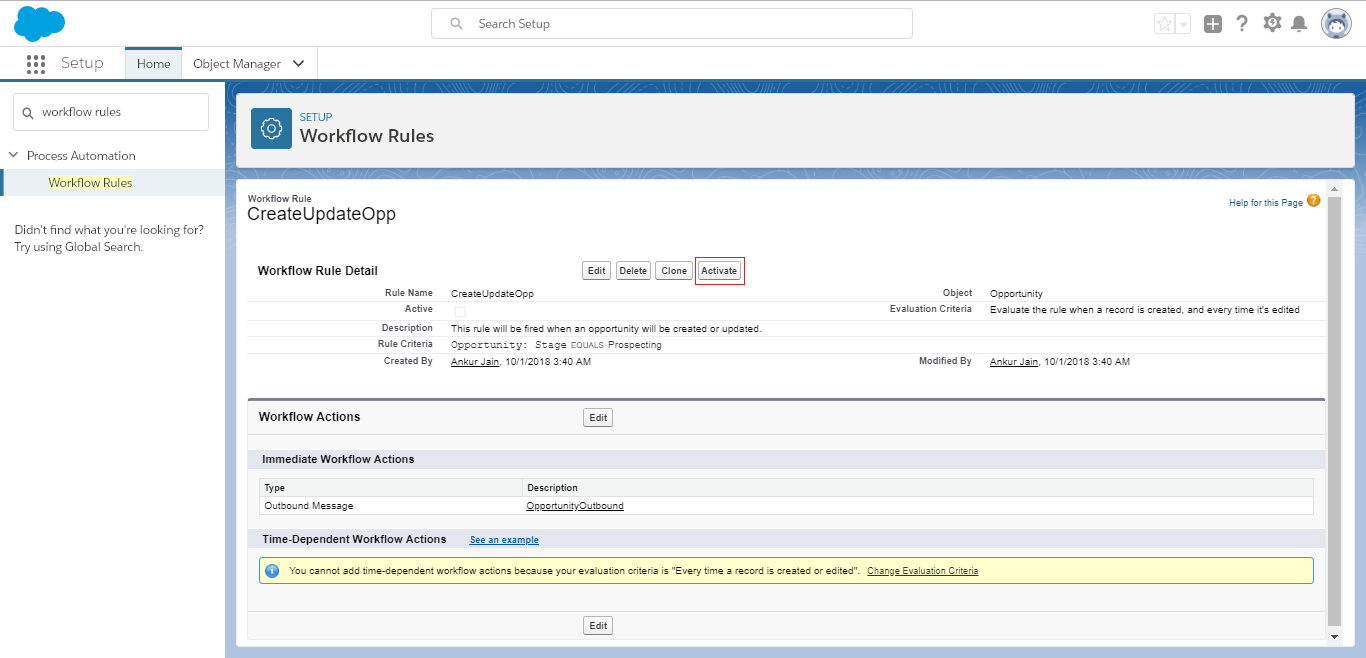Focus the Search Setup field
The image size is (1366, 658).
pyautogui.click(x=672, y=24)
